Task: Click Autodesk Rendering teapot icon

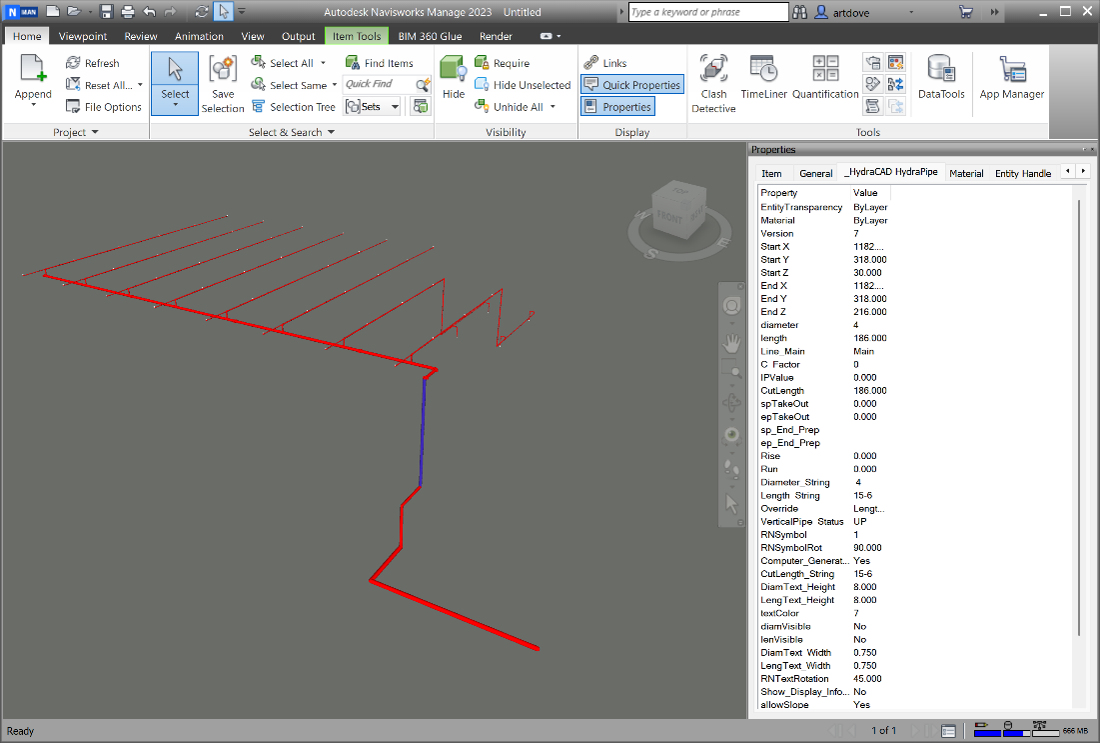Action: click(x=872, y=62)
